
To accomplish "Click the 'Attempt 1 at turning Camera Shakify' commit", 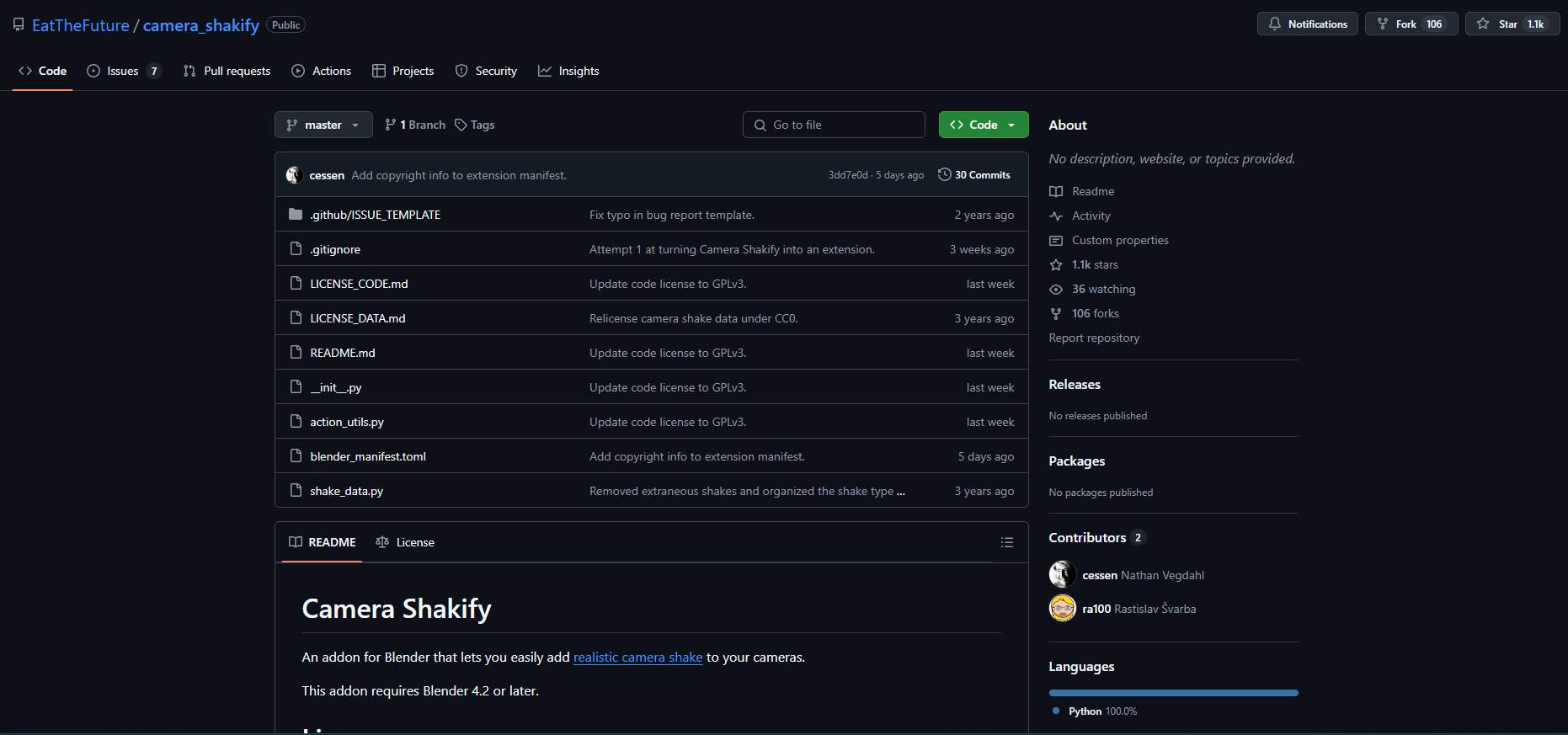I will [x=732, y=249].
